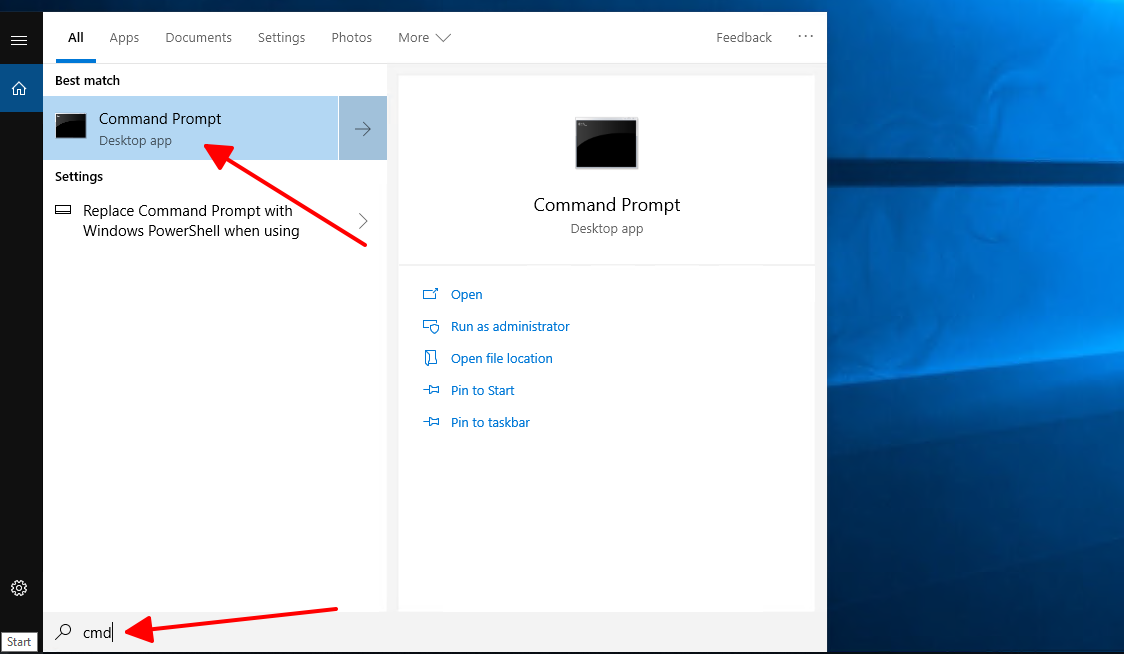
Task: Click the search magnifier icon
Action: [63, 632]
